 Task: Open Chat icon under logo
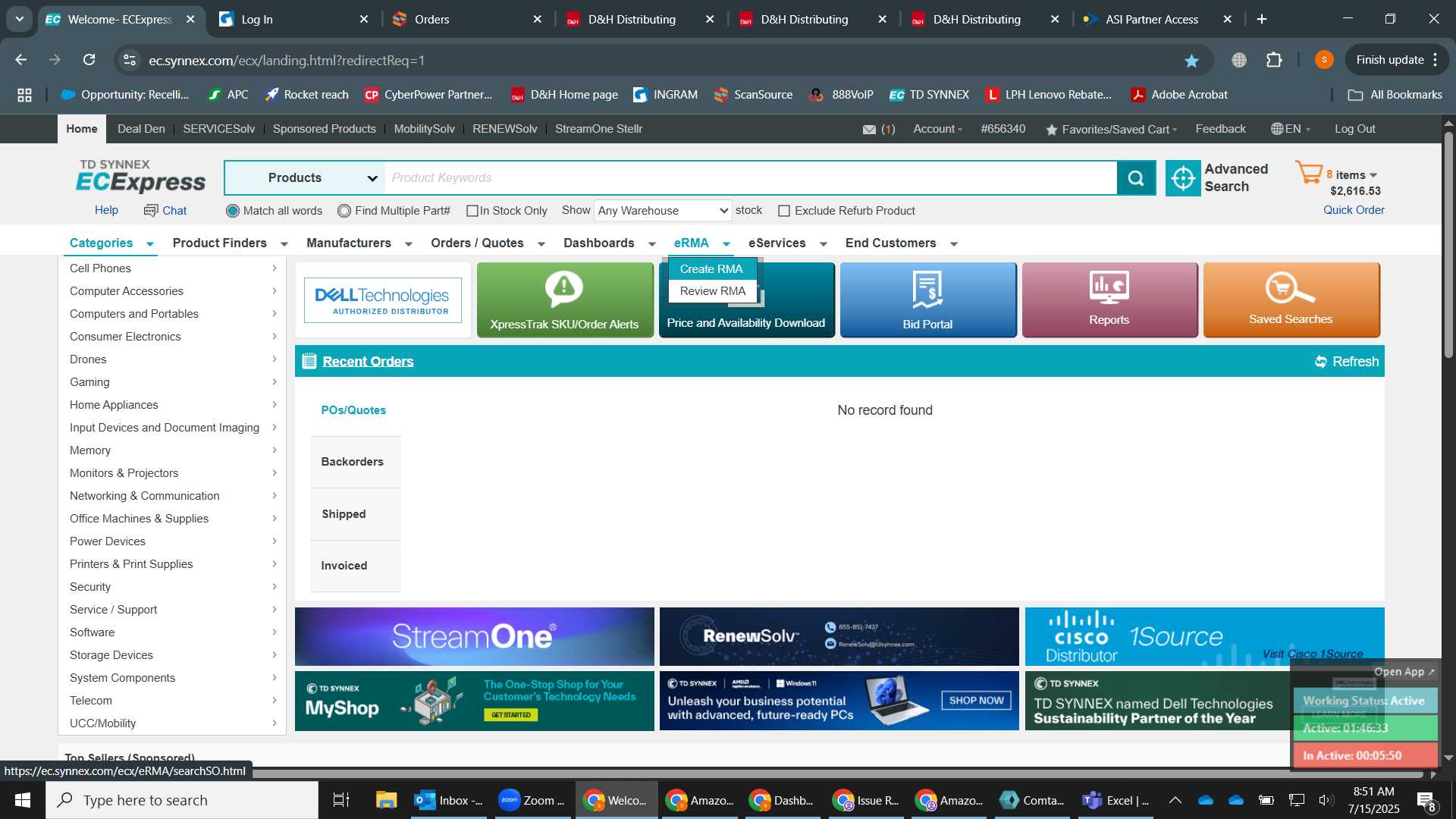151,210
